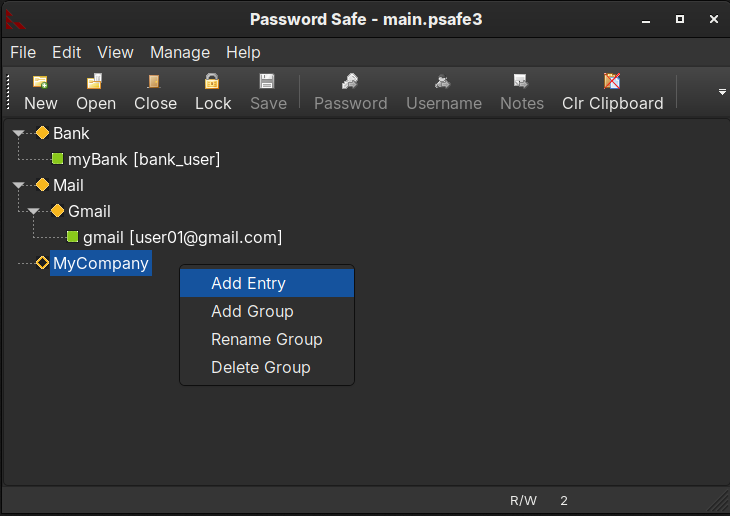Select the Mail group label
Viewport: 730px width, 516px height.
pyautogui.click(x=68, y=186)
